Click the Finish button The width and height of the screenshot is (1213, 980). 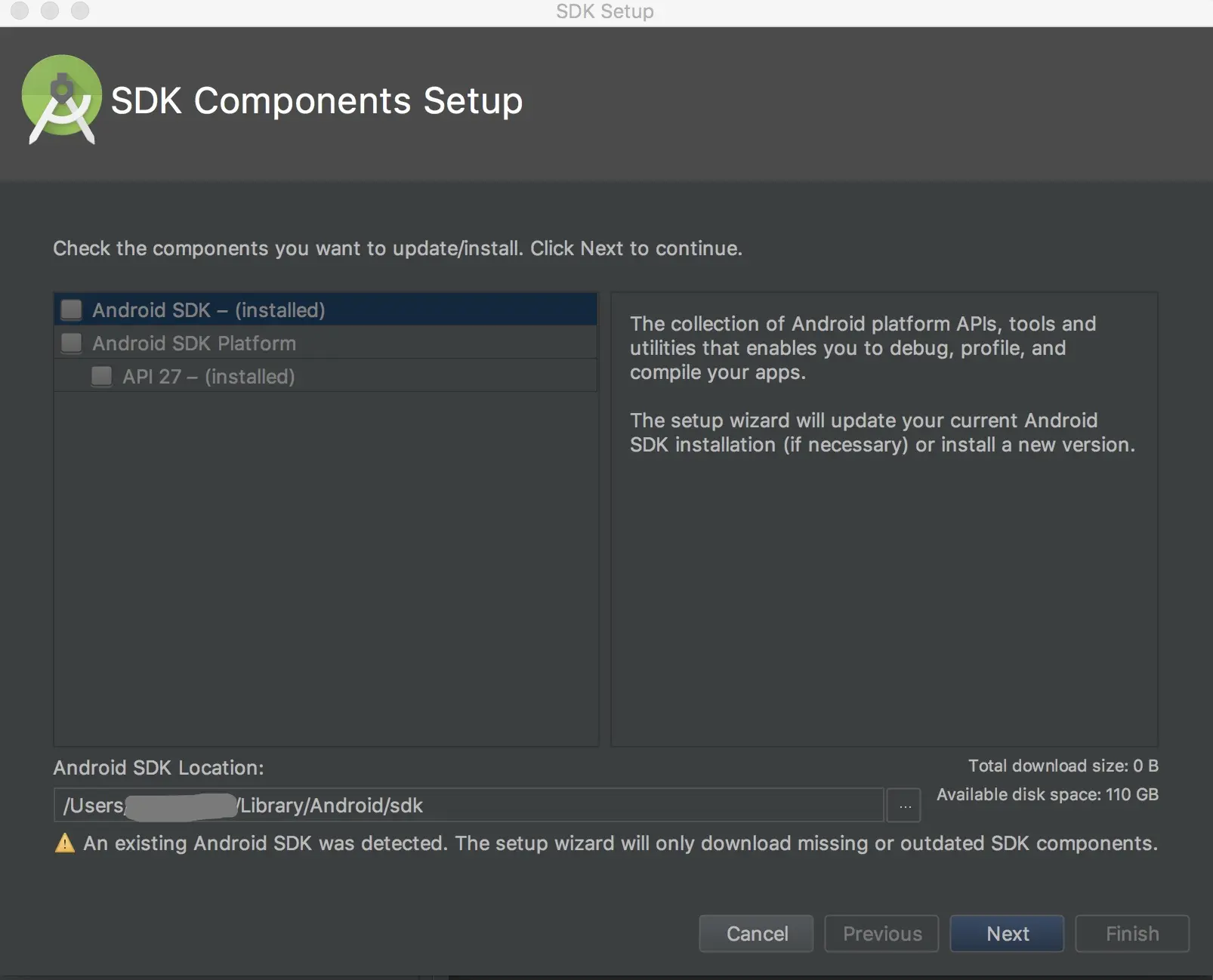[1132, 934]
